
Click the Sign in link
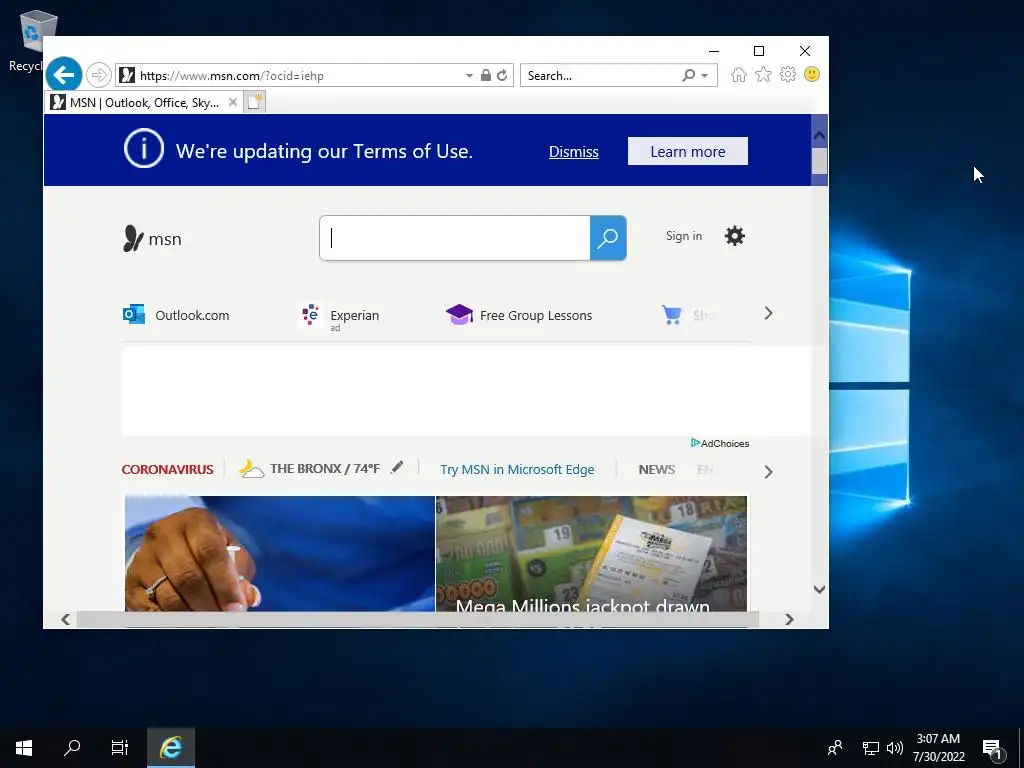point(684,236)
